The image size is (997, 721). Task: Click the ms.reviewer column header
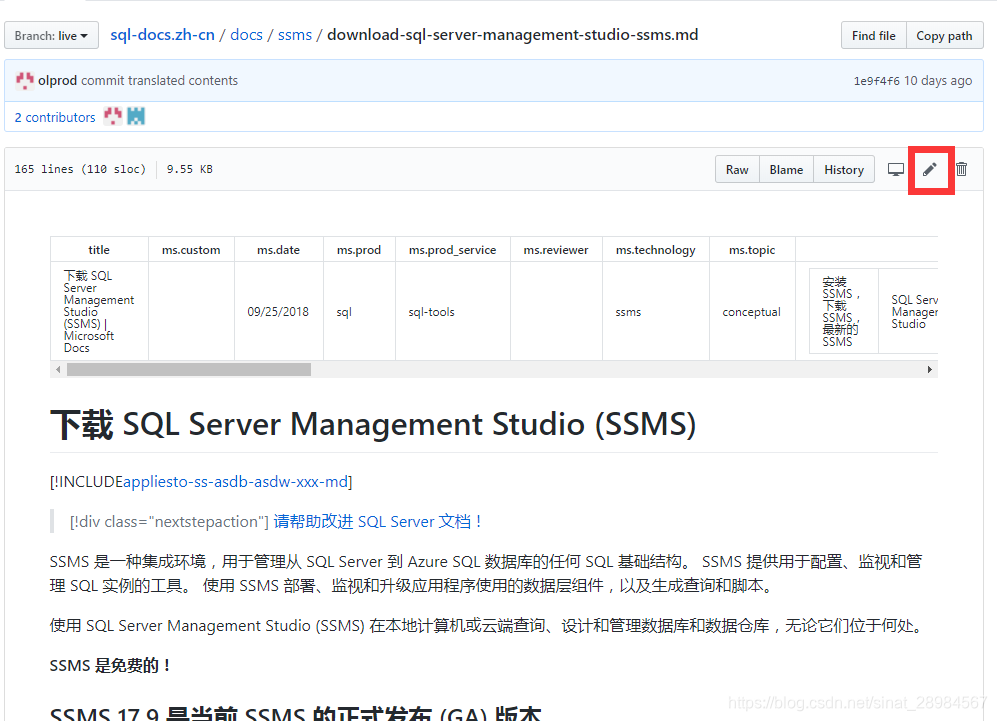click(x=556, y=250)
